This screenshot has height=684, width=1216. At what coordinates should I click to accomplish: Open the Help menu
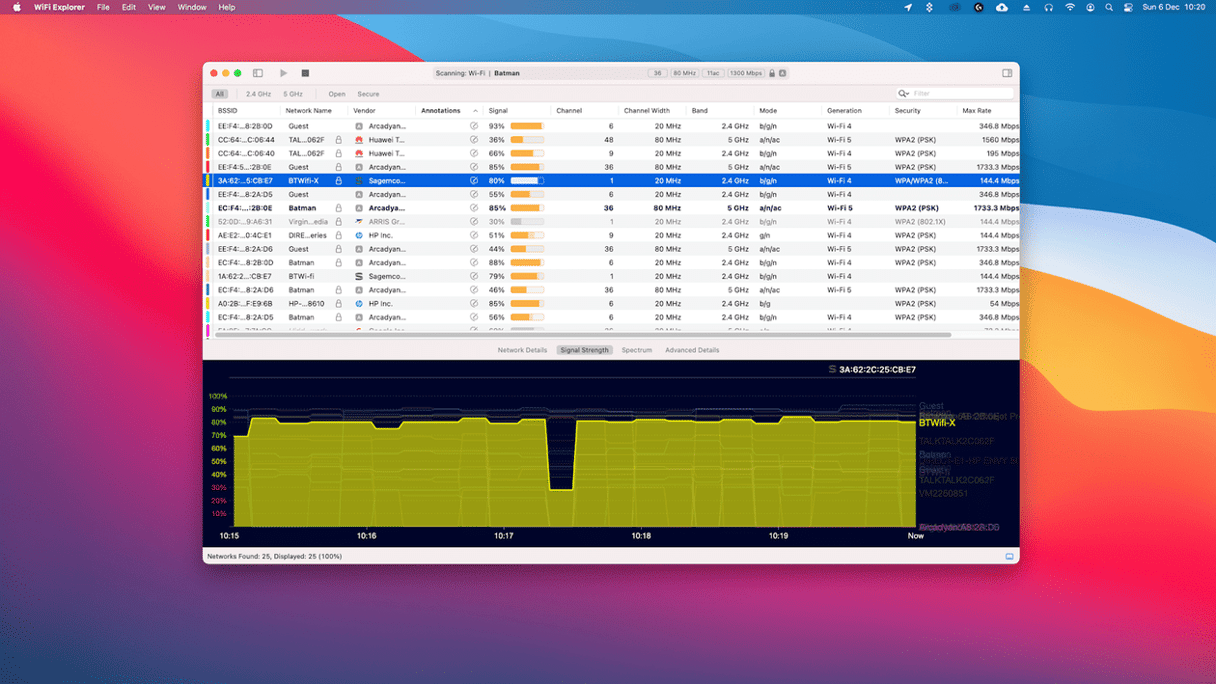pyautogui.click(x=227, y=7)
